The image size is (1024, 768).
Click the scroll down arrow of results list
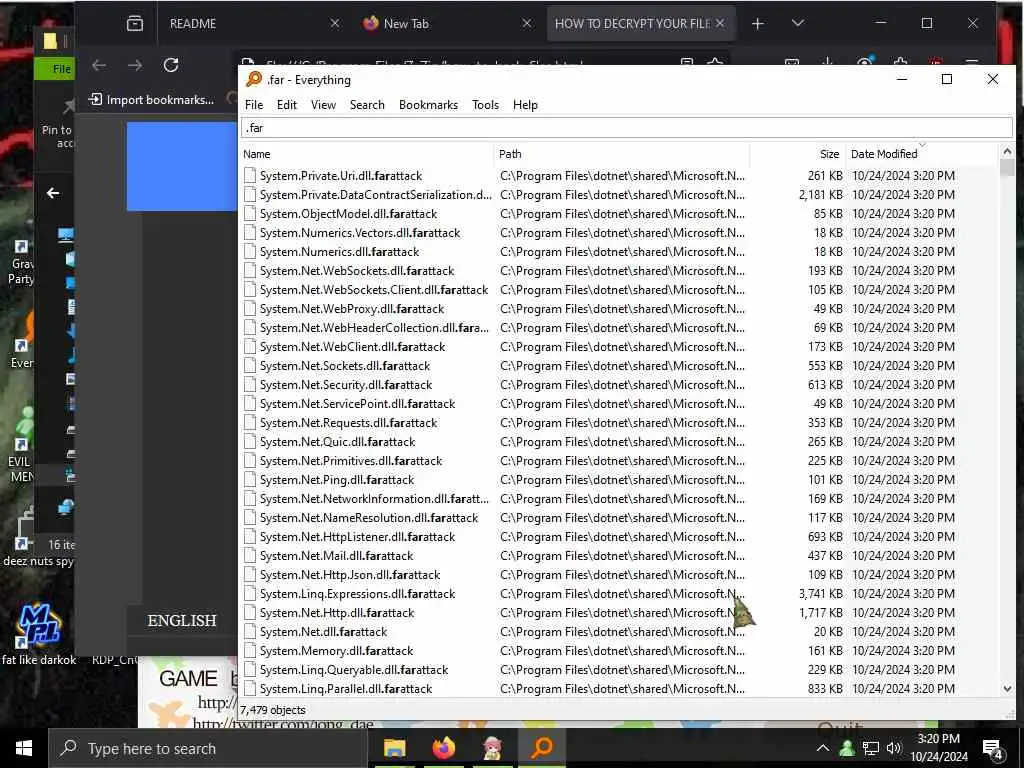(x=1006, y=689)
